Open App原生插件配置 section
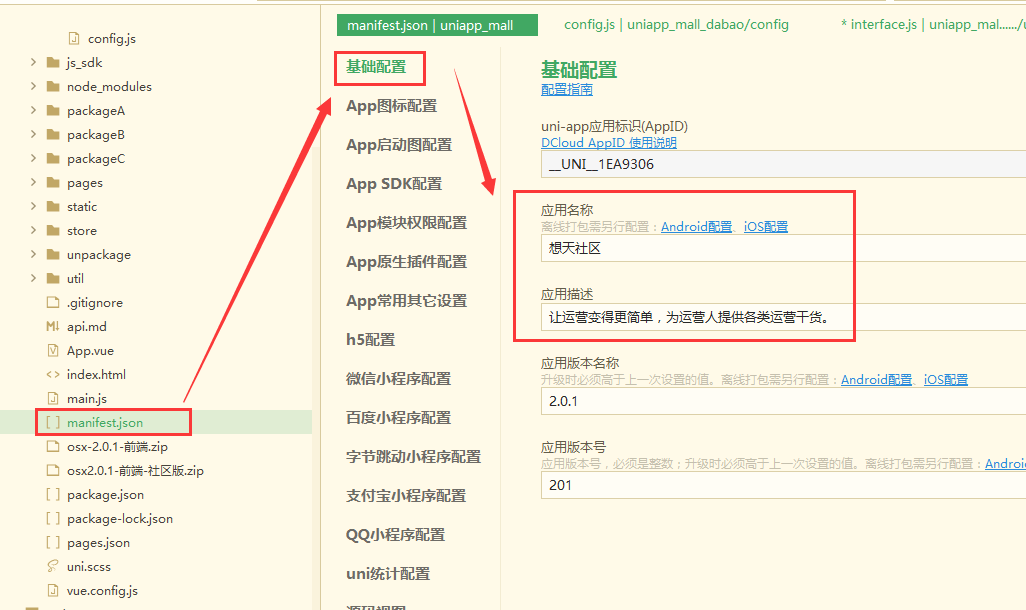The image size is (1026, 610). coord(406,262)
